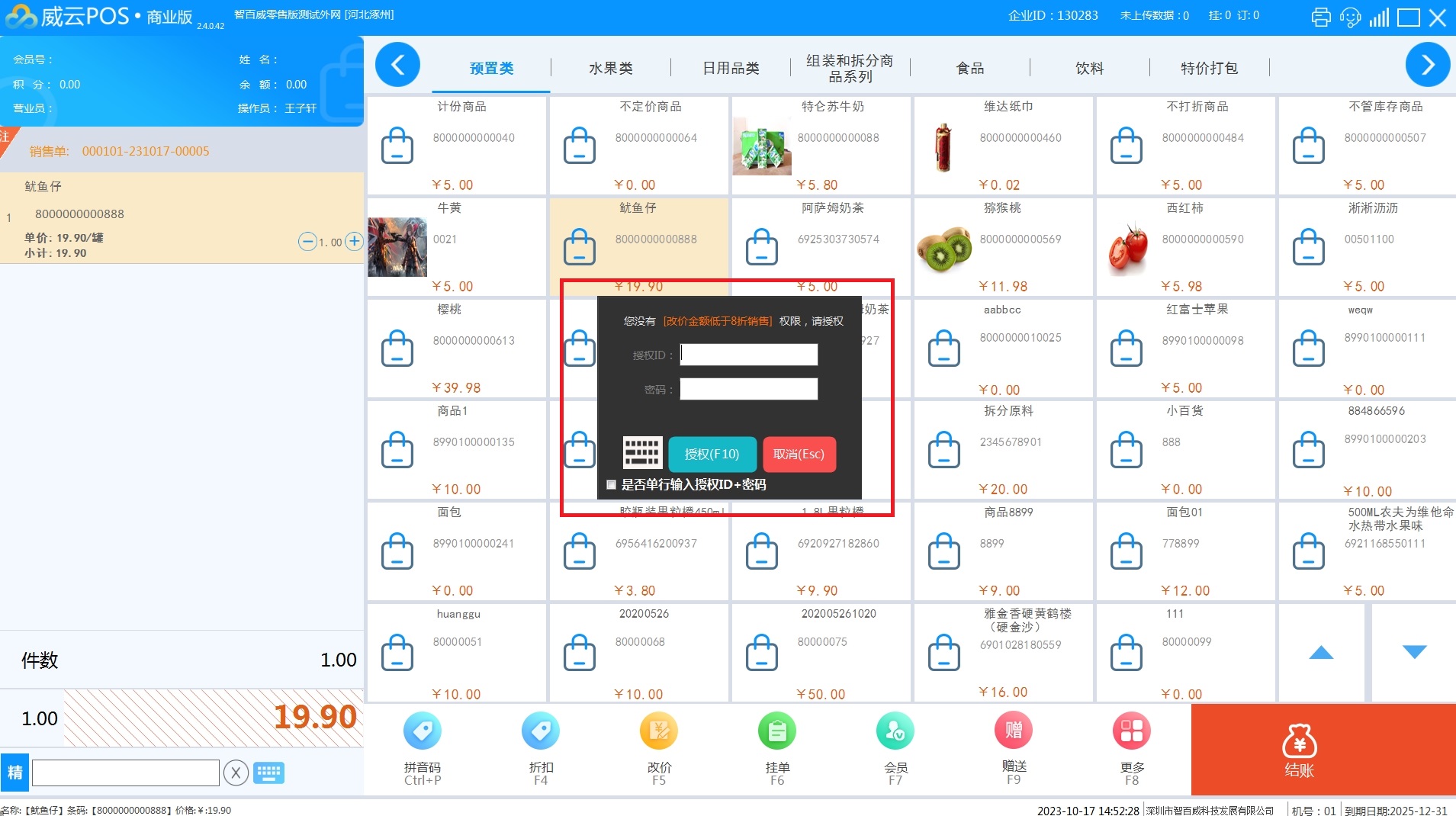
Task: Increase 鱿鱼仔 quantity with plus button
Action: pos(354,242)
